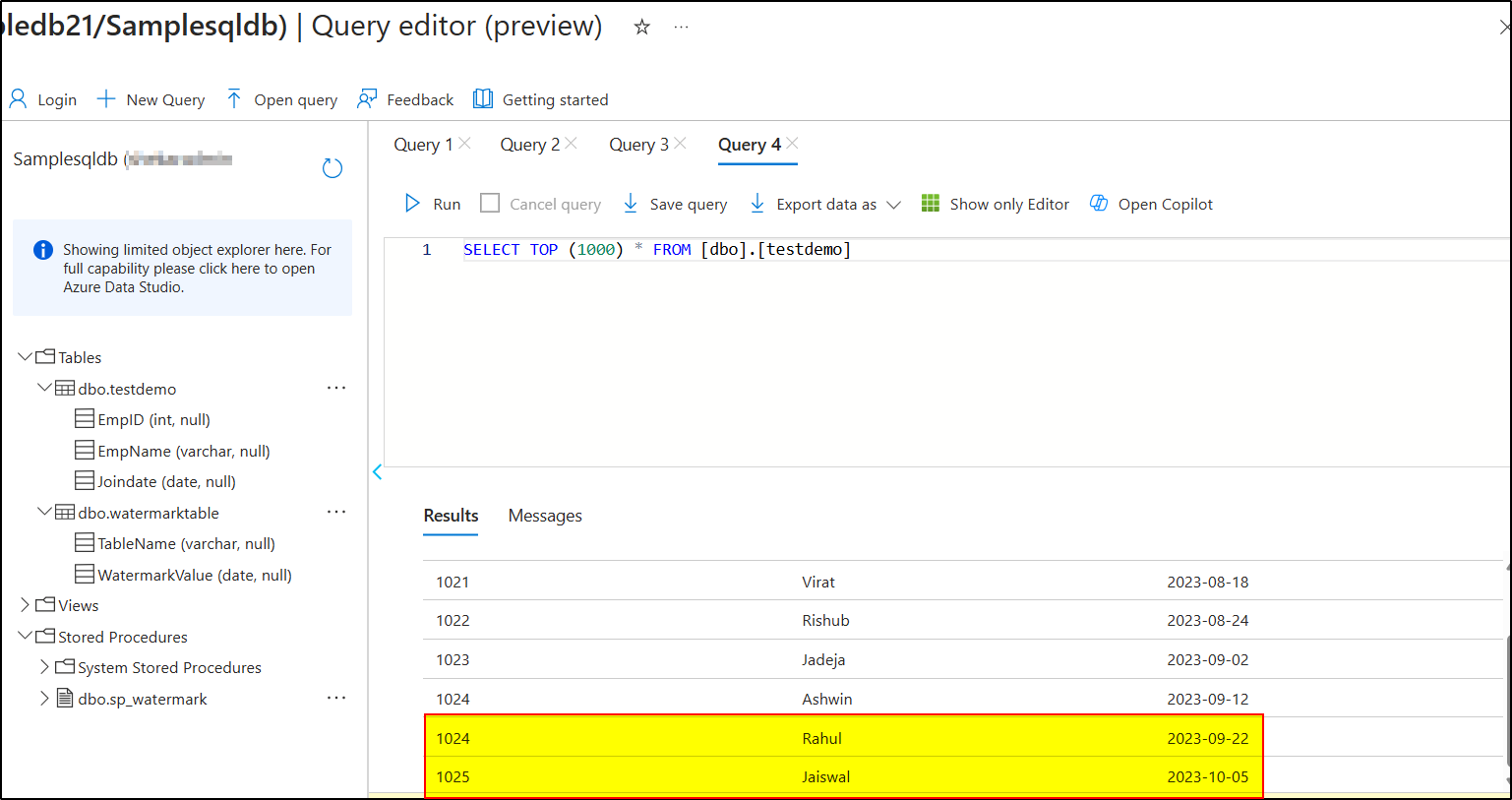
Task: Open more options for dbo.sp_watermark
Action: pyautogui.click(x=336, y=698)
